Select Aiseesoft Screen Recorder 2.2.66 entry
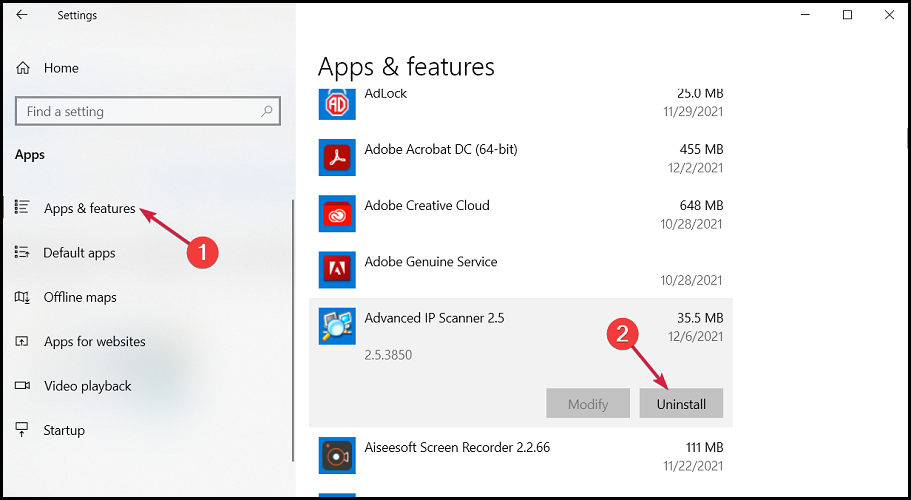 457,447
